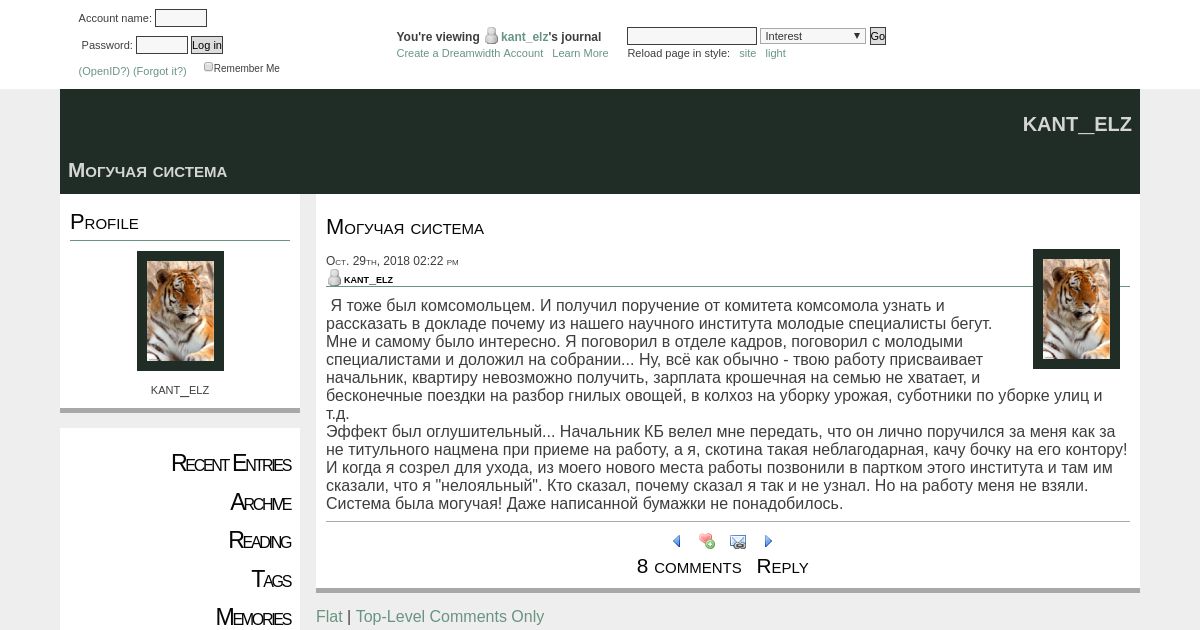Click the Learn More link
Screen dimensions: 1200x630
coord(580,53)
